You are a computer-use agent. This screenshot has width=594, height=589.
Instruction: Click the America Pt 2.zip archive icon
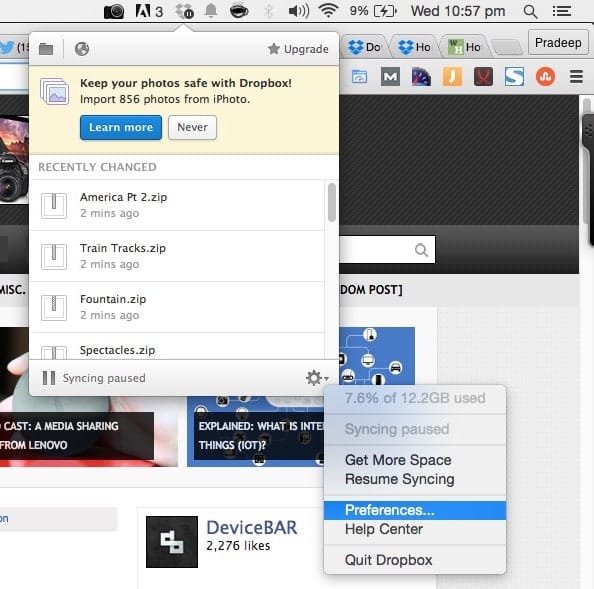click(x=54, y=206)
